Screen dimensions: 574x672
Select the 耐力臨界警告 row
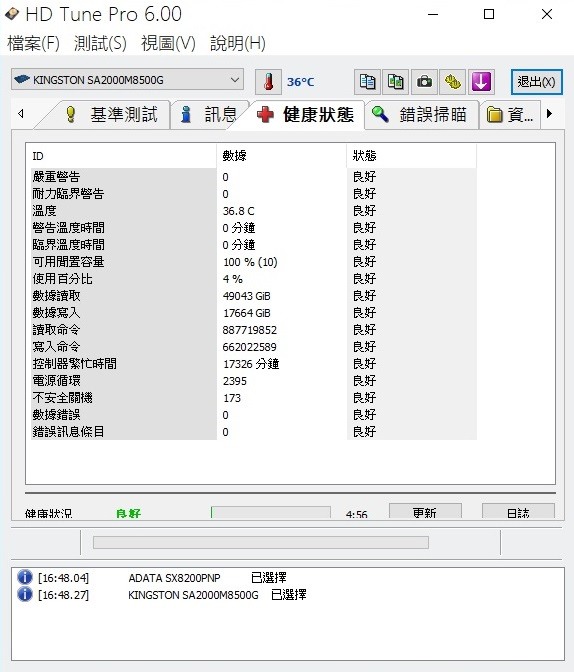coord(254,194)
